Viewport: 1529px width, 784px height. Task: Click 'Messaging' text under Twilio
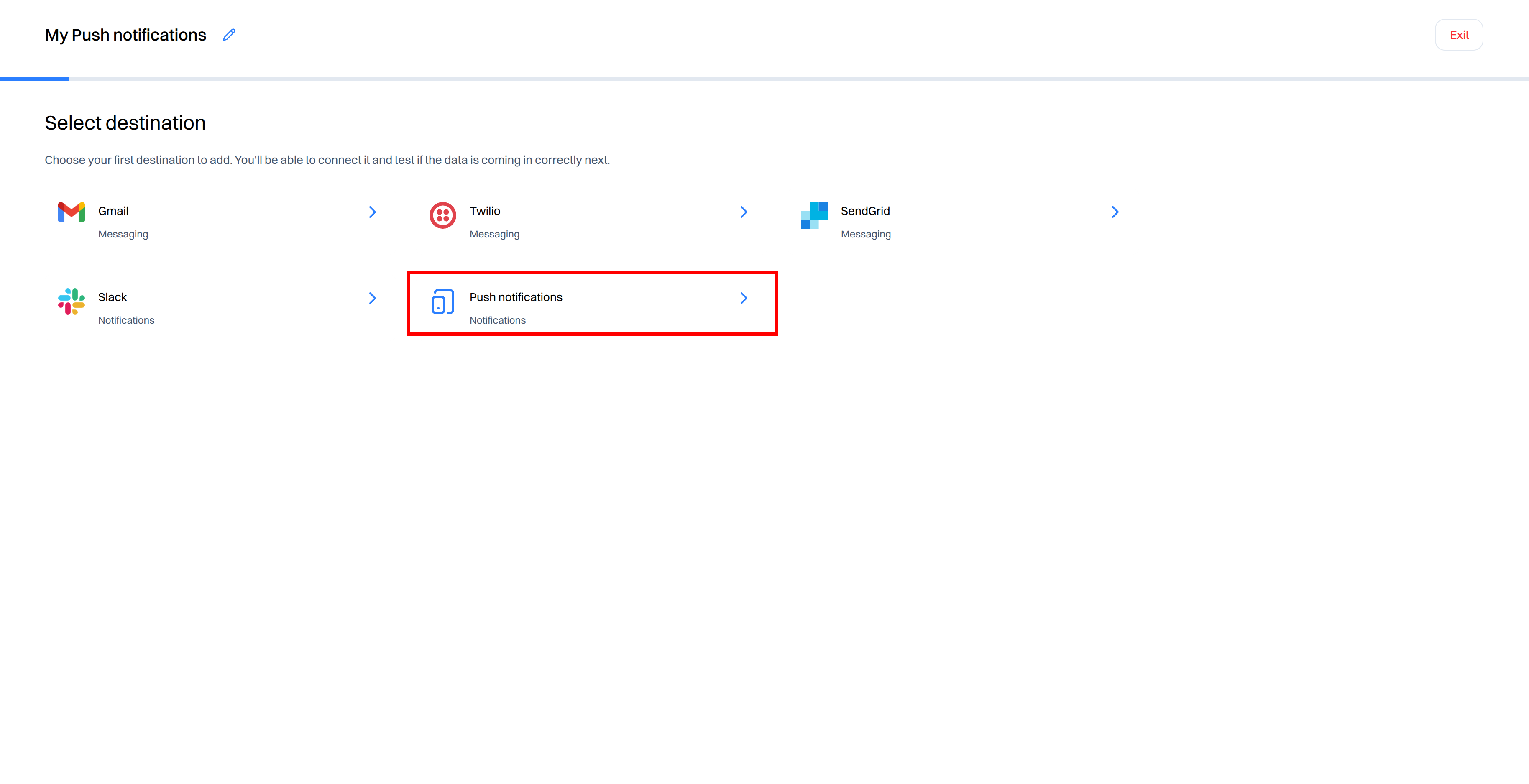(x=494, y=234)
